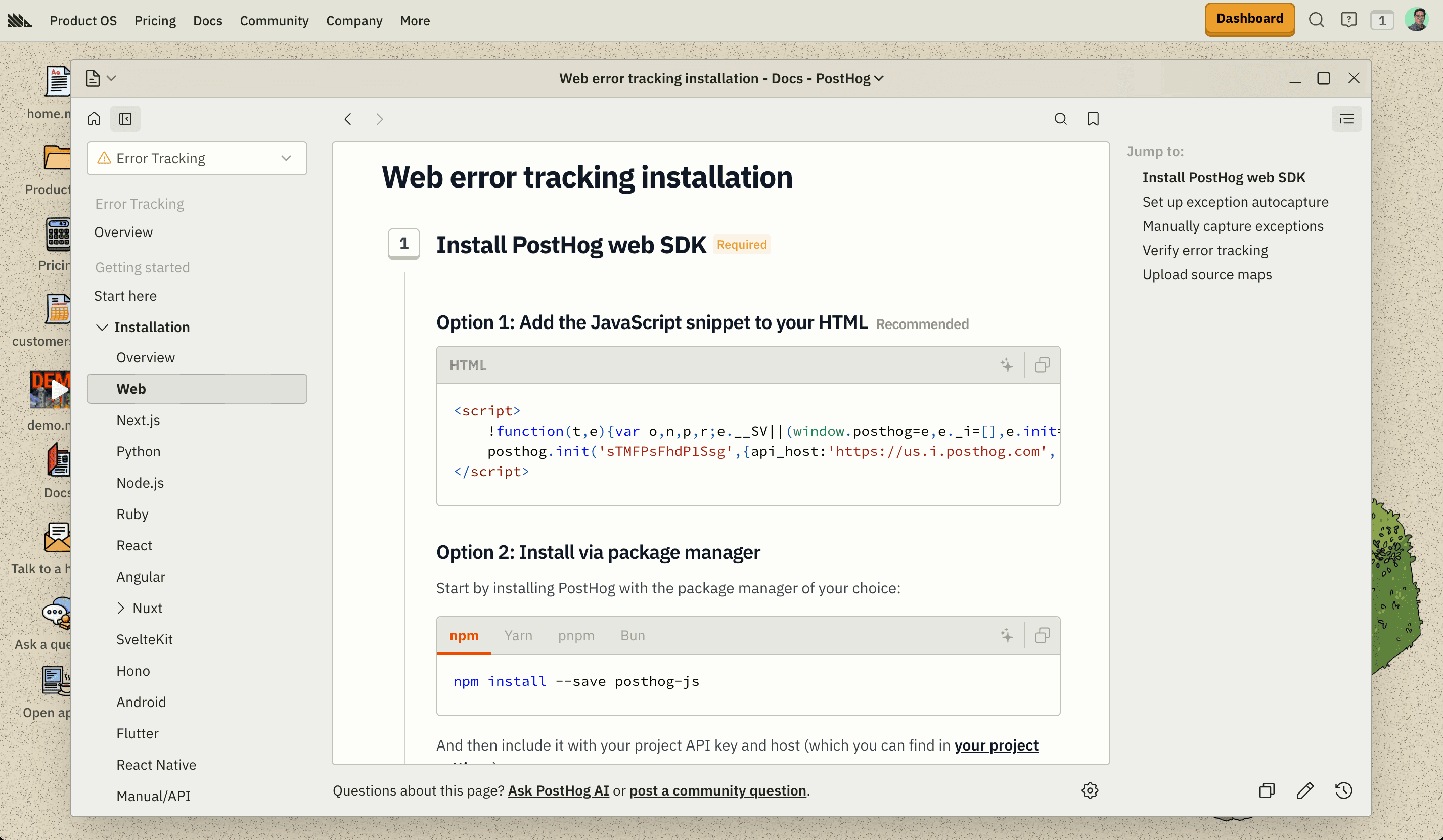1443x840 pixels.
Task: Toggle the sidebar collapse panel icon
Action: coord(125,119)
